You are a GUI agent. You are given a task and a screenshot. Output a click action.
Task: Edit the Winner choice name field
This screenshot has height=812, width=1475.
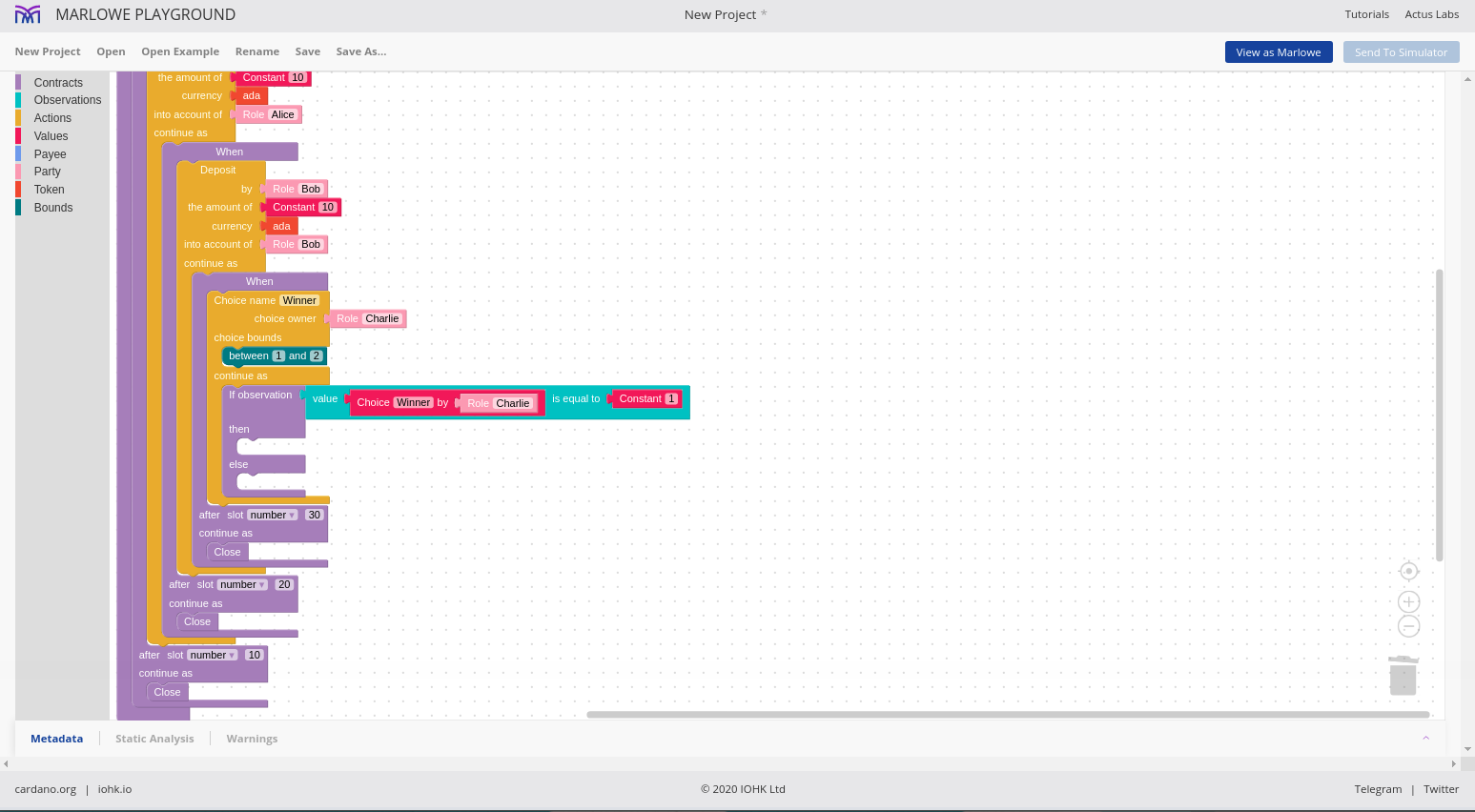click(299, 300)
